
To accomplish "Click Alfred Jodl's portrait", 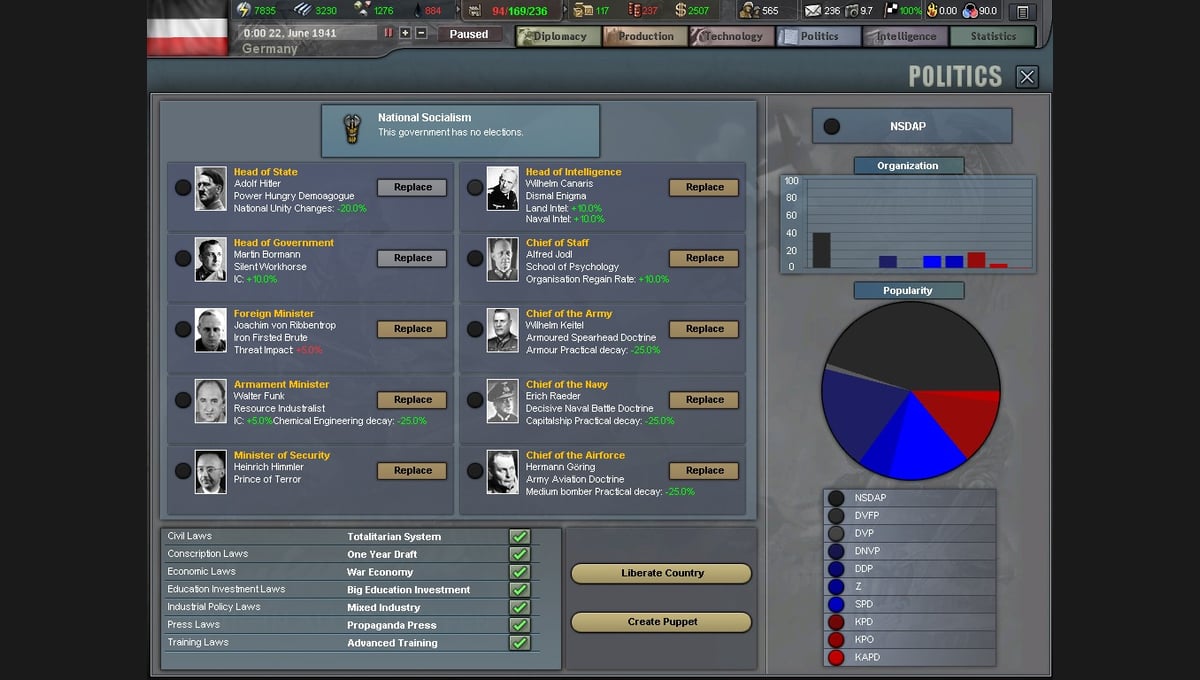I will coord(503,259).
